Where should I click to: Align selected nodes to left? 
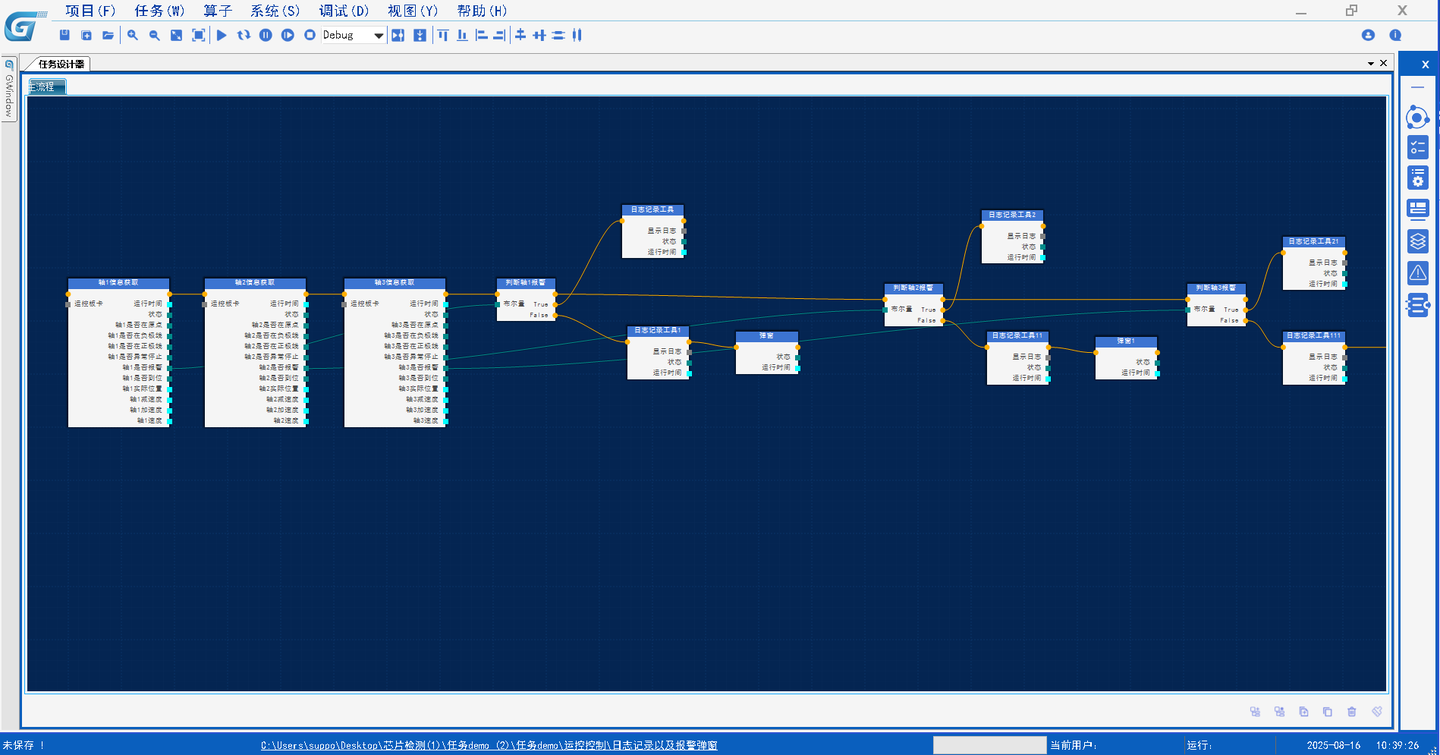click(x=481, y=35)
